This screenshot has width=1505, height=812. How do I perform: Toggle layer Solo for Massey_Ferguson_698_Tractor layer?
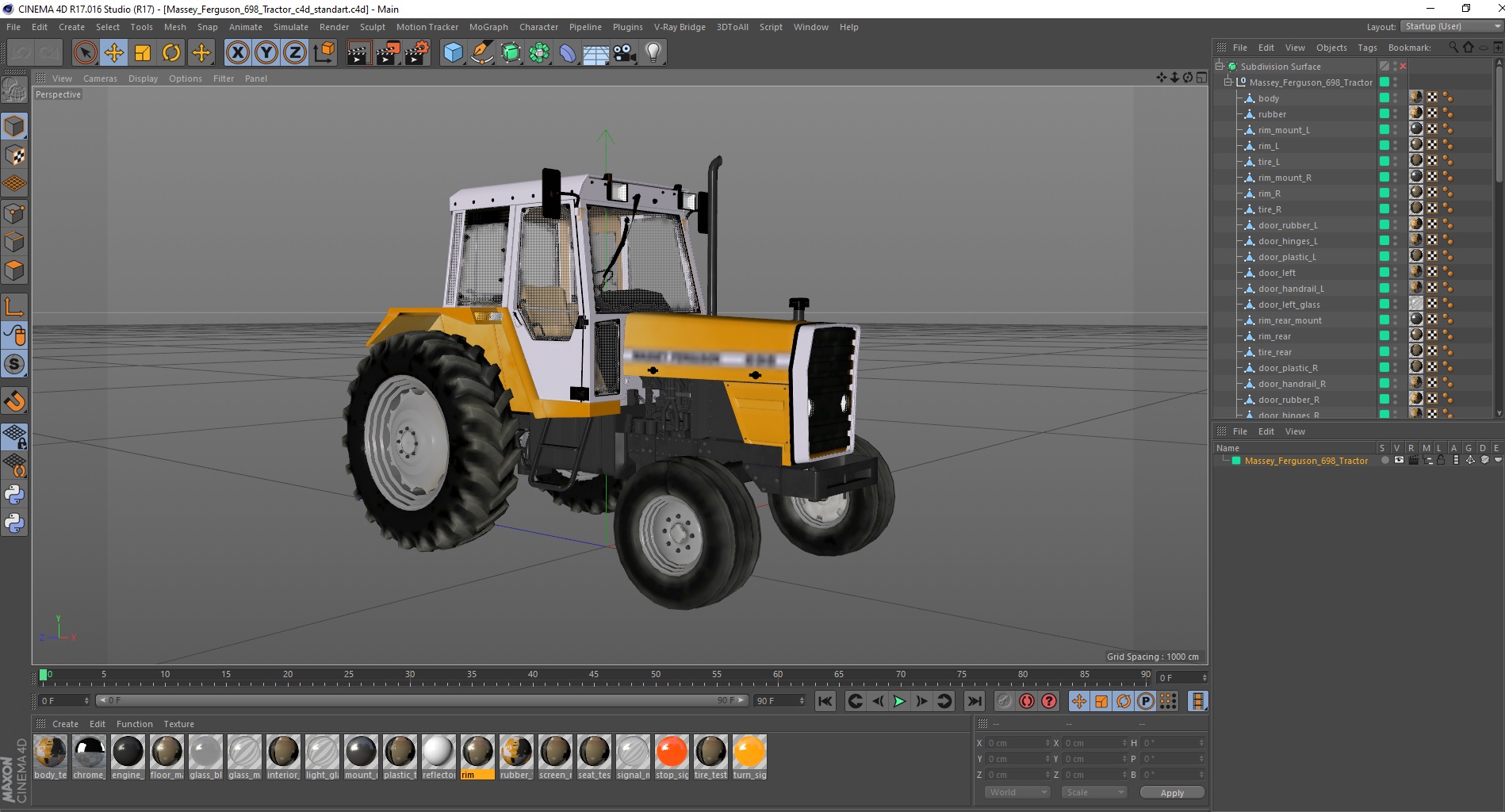pos(1384,461)
